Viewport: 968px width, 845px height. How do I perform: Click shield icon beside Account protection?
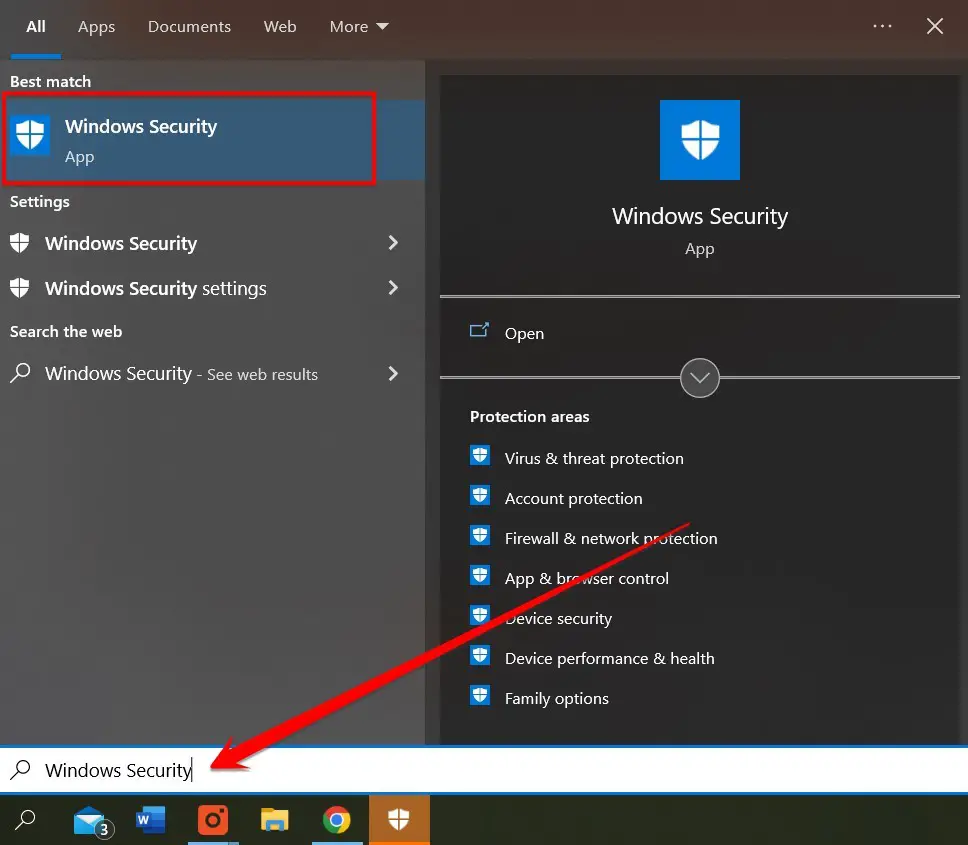[x=480, y=496]
